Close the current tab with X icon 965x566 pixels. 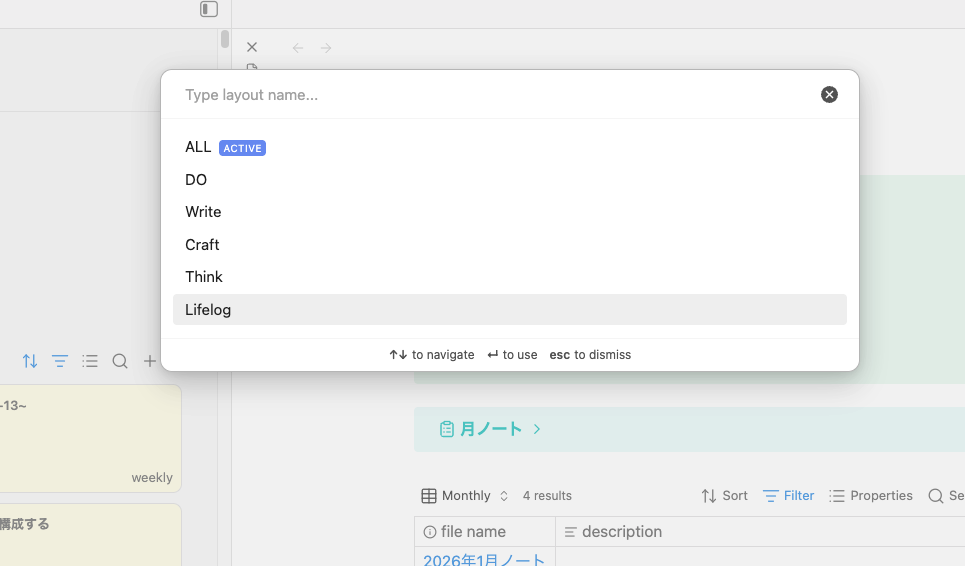[x=252, y=47]
